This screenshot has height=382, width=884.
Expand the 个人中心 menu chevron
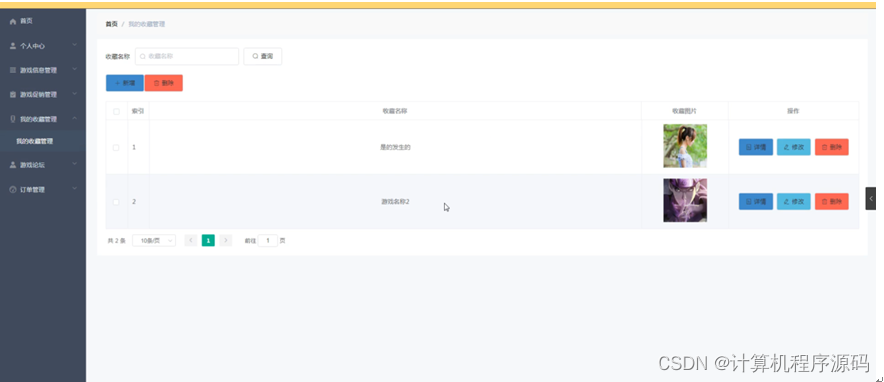[75, 45]
